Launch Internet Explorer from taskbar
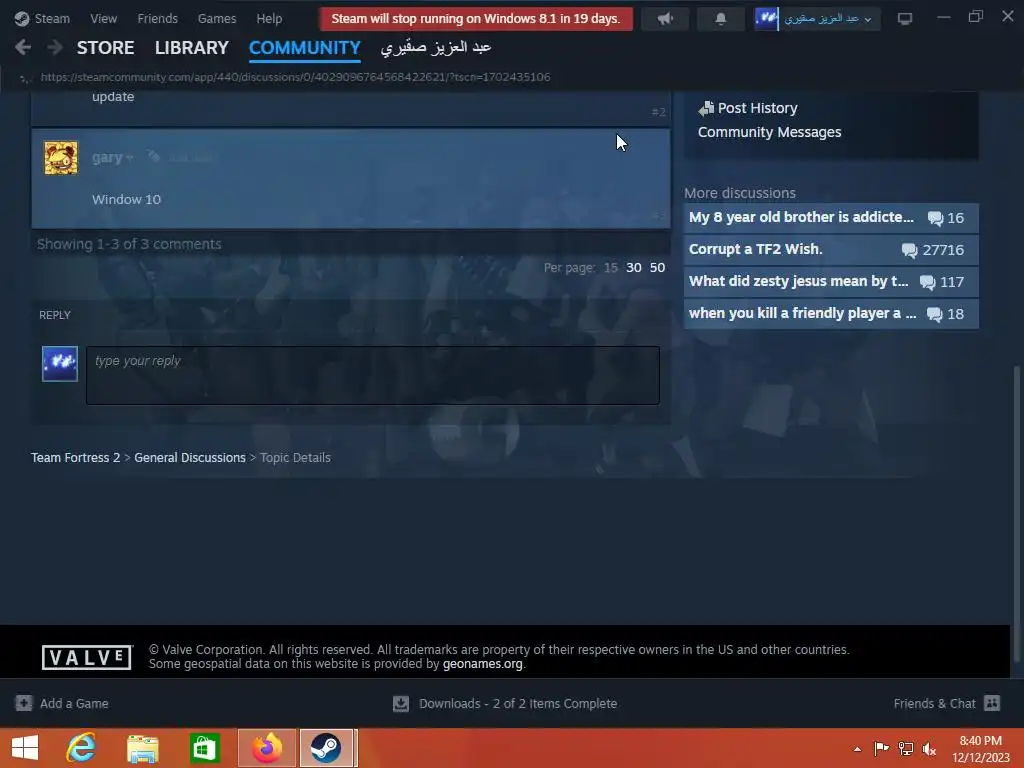 click(81, 748)
